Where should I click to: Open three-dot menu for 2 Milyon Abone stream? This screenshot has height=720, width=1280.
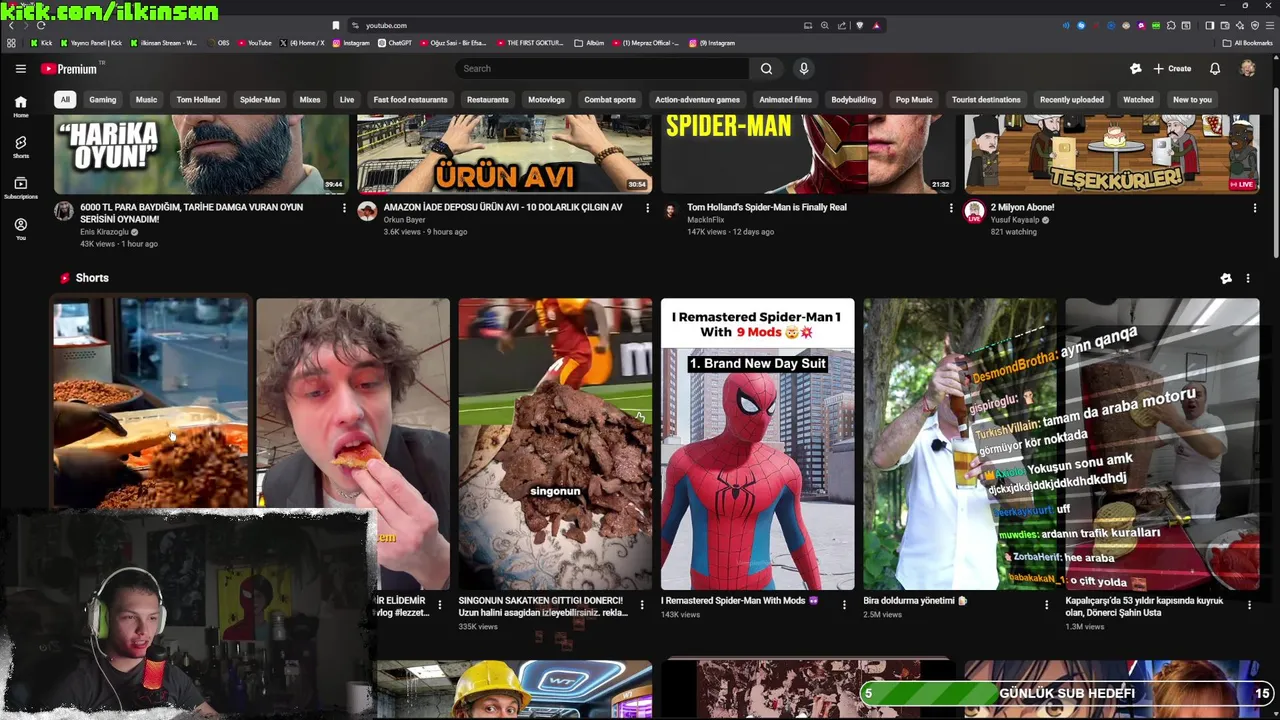(x=1254, y=208)
